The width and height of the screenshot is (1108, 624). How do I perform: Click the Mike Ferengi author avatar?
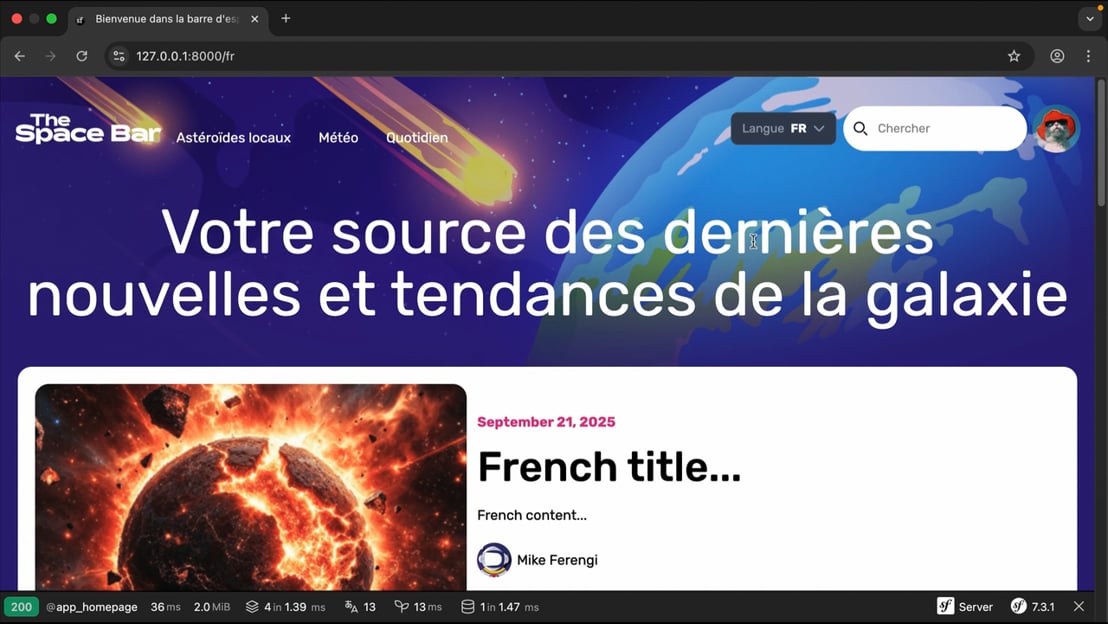(x=494, y=560)
